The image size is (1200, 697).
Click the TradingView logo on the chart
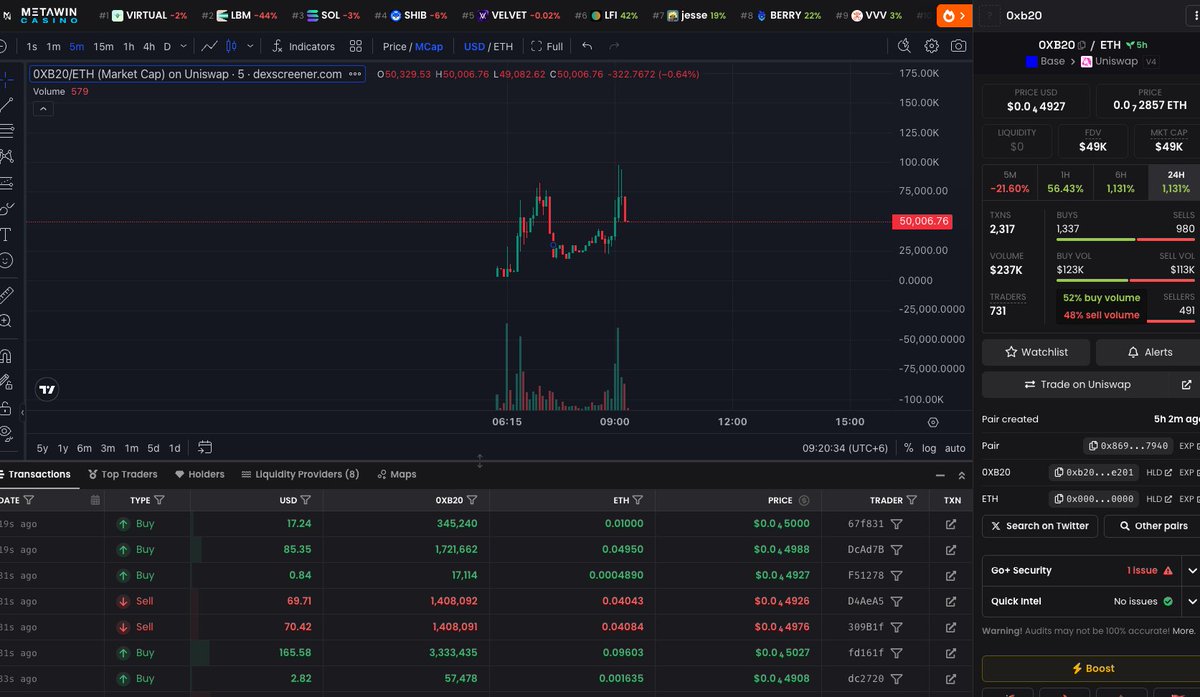click(46, 389)
